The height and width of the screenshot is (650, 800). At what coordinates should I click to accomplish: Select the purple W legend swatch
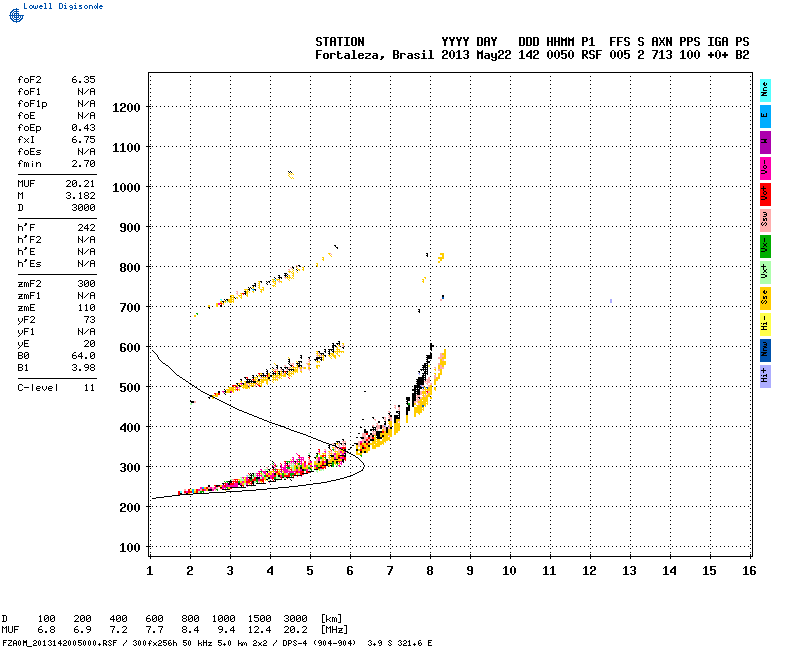point(765,142)
